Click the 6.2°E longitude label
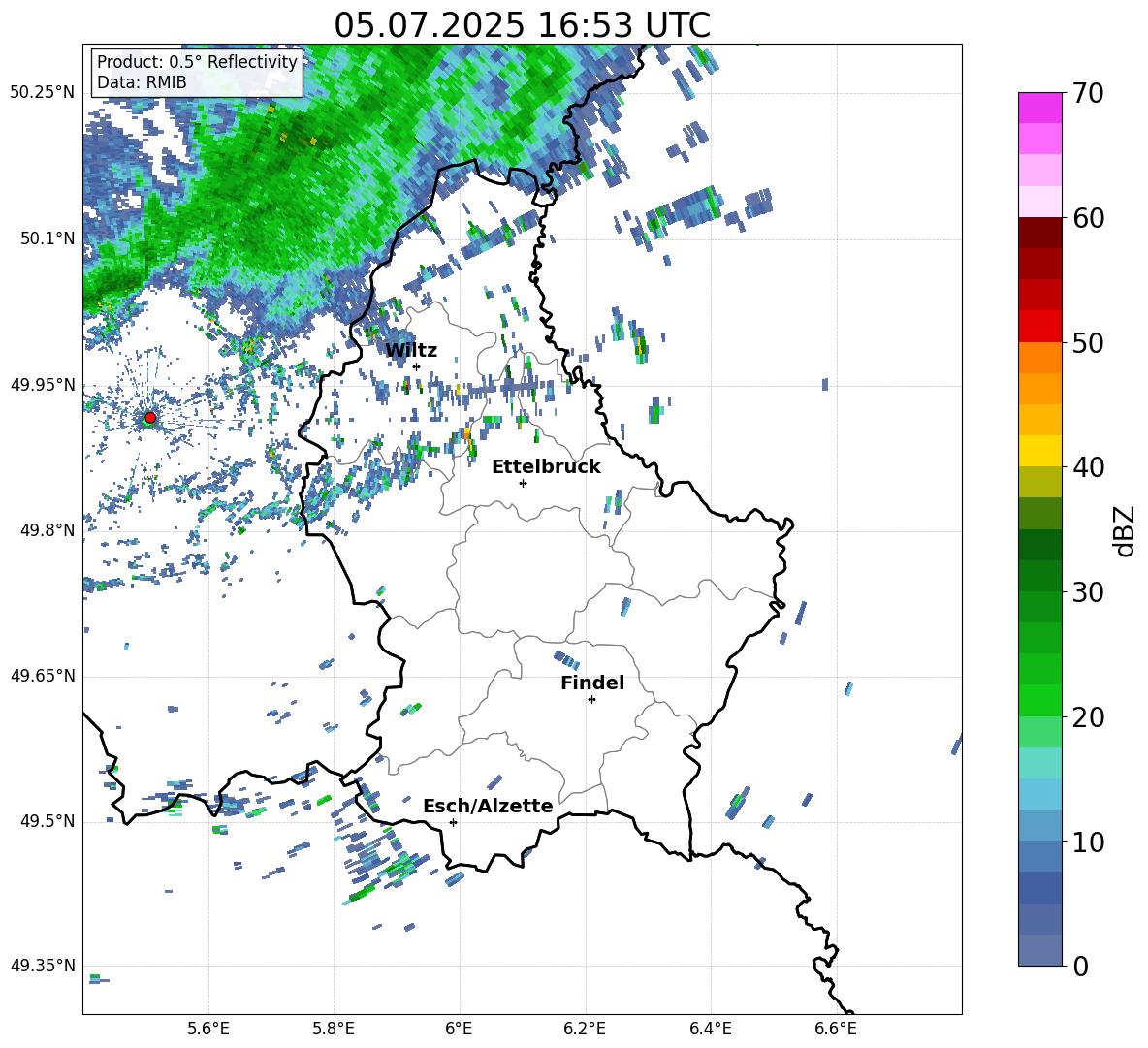This screenshot has width=1148, height=1048. (x=585, y=1029)
